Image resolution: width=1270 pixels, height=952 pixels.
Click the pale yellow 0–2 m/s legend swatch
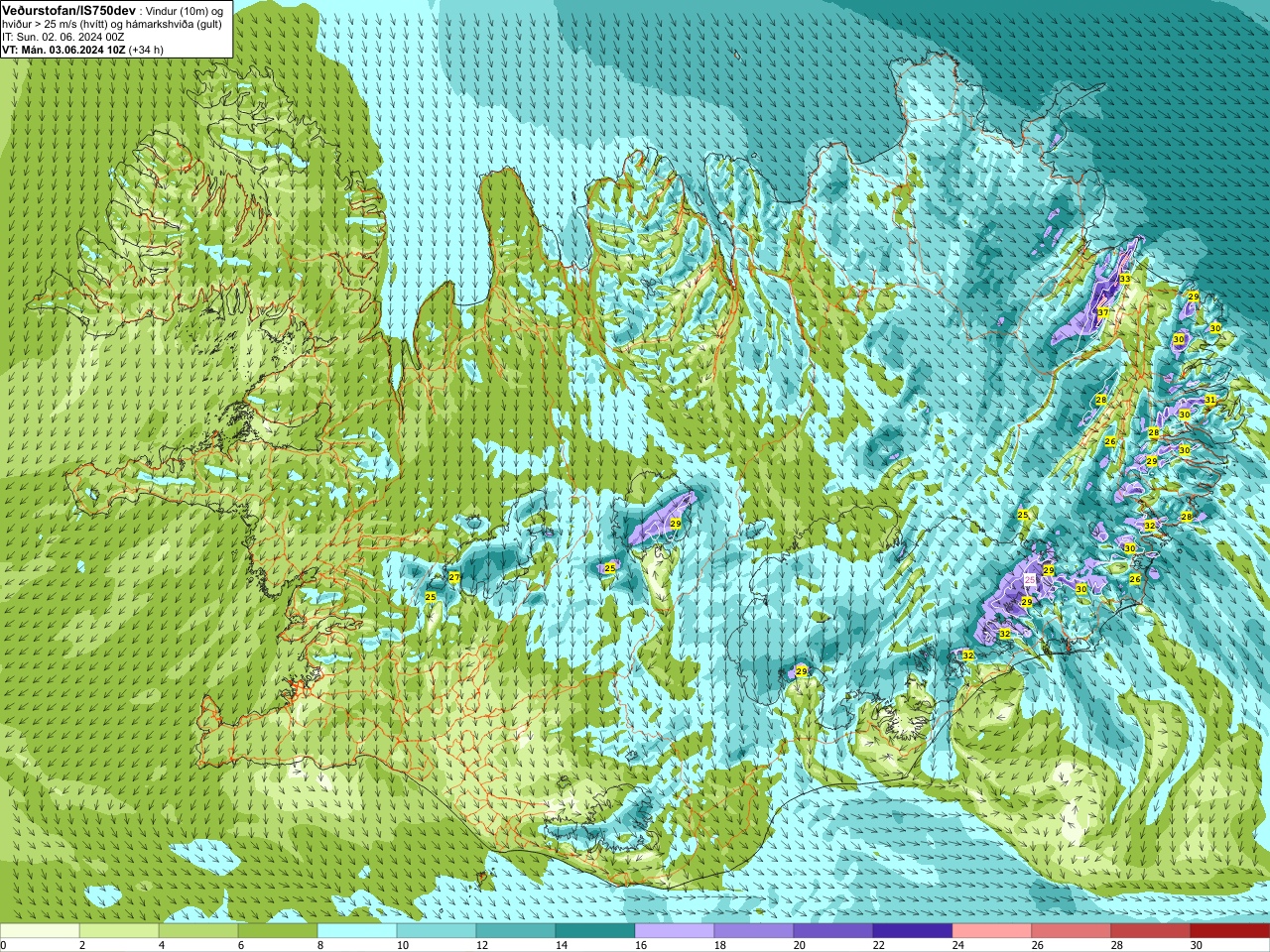(40, 930)
